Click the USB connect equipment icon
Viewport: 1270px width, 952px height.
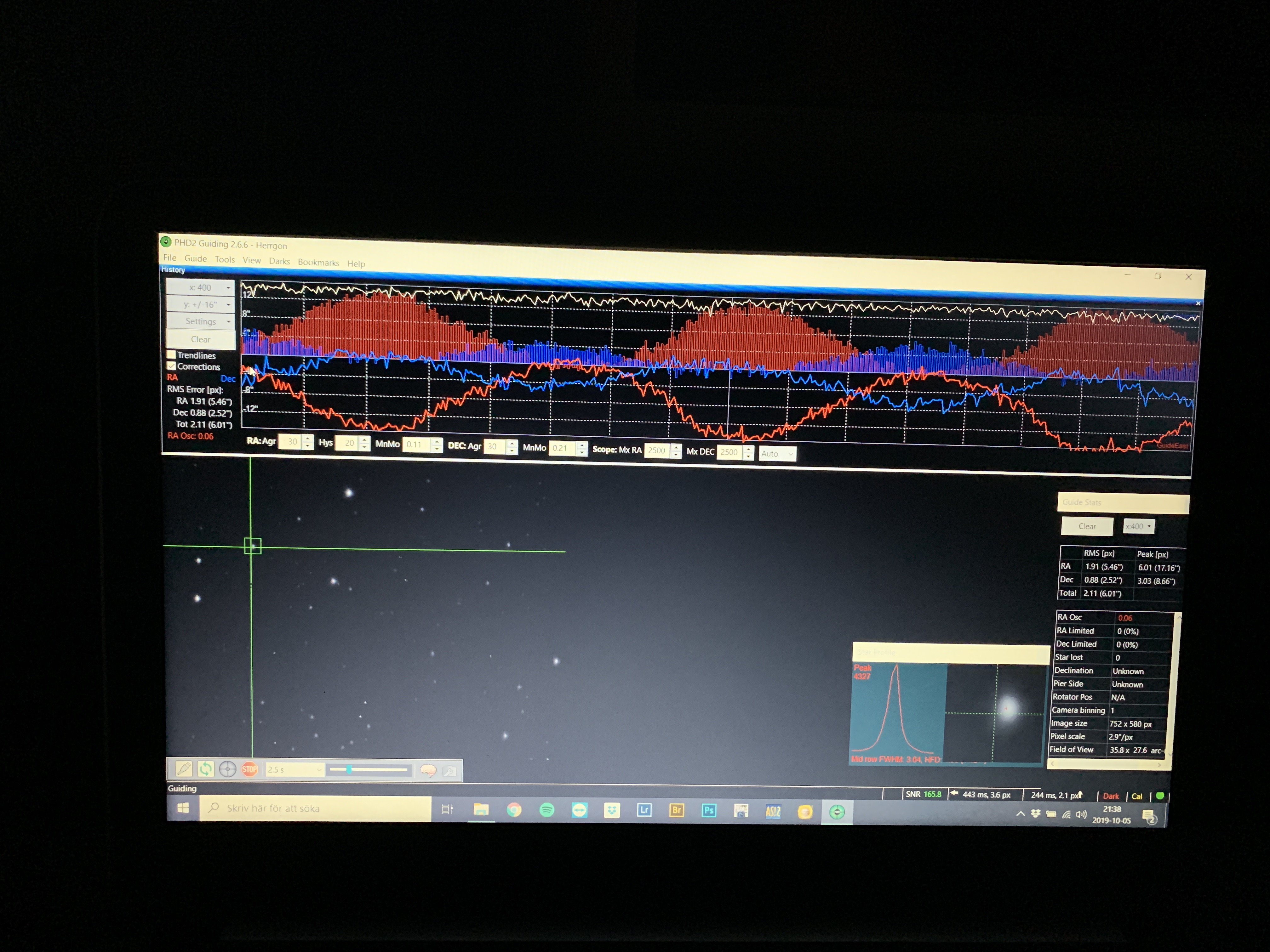(184, 768)
